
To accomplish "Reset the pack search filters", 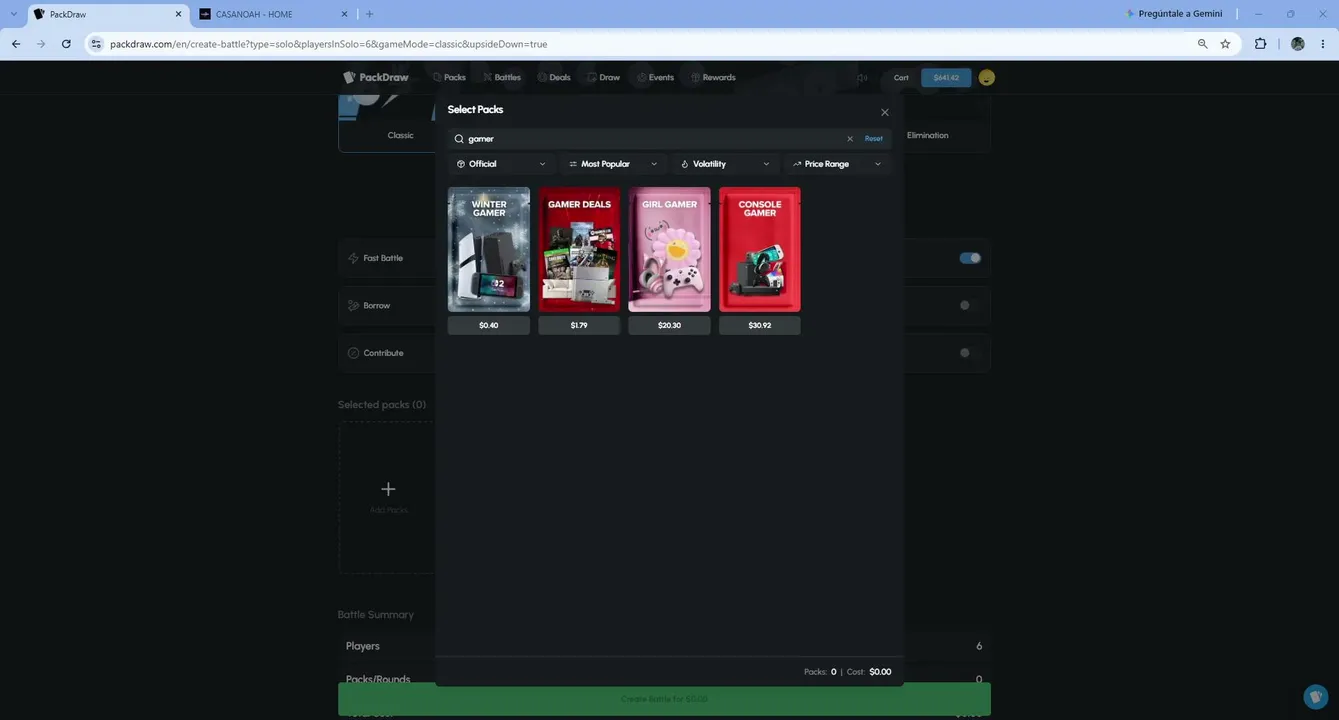I will coord(874,139).
